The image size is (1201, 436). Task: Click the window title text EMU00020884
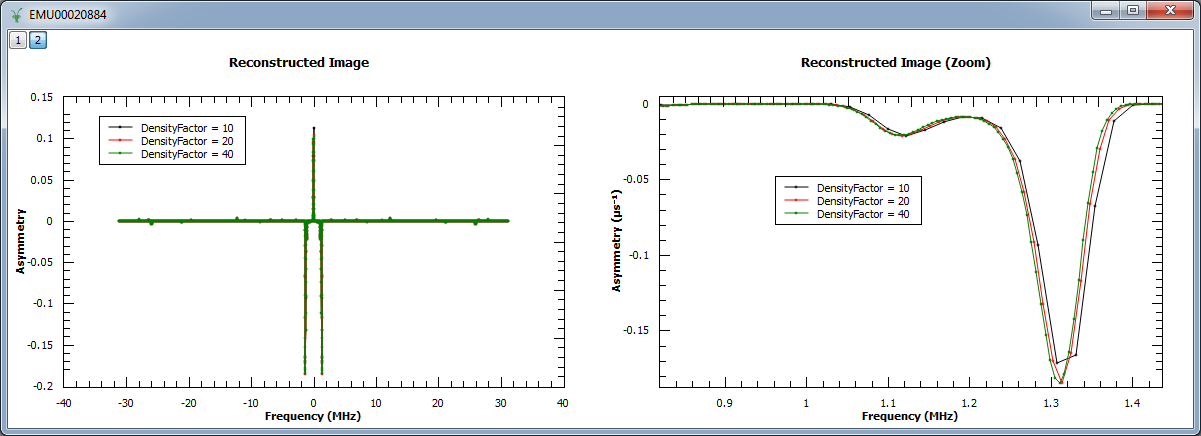(68, 15)
